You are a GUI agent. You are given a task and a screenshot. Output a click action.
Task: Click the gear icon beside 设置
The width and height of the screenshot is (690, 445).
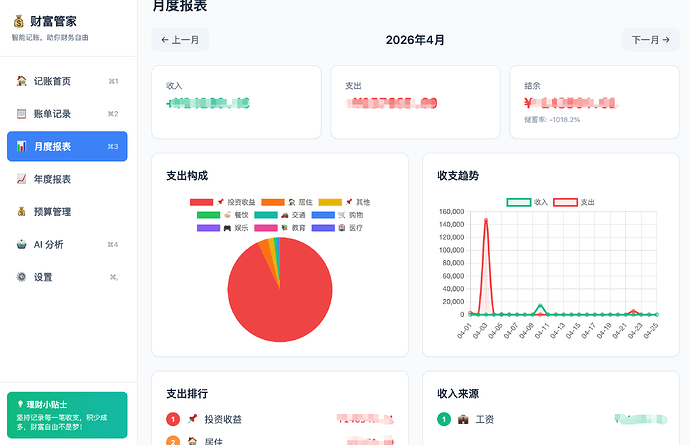[21, 277]
